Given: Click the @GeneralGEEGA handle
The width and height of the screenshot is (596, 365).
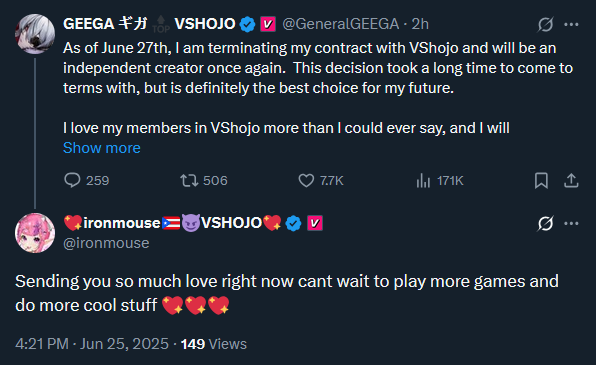Looking at the screenshot, I should (341, 24).
